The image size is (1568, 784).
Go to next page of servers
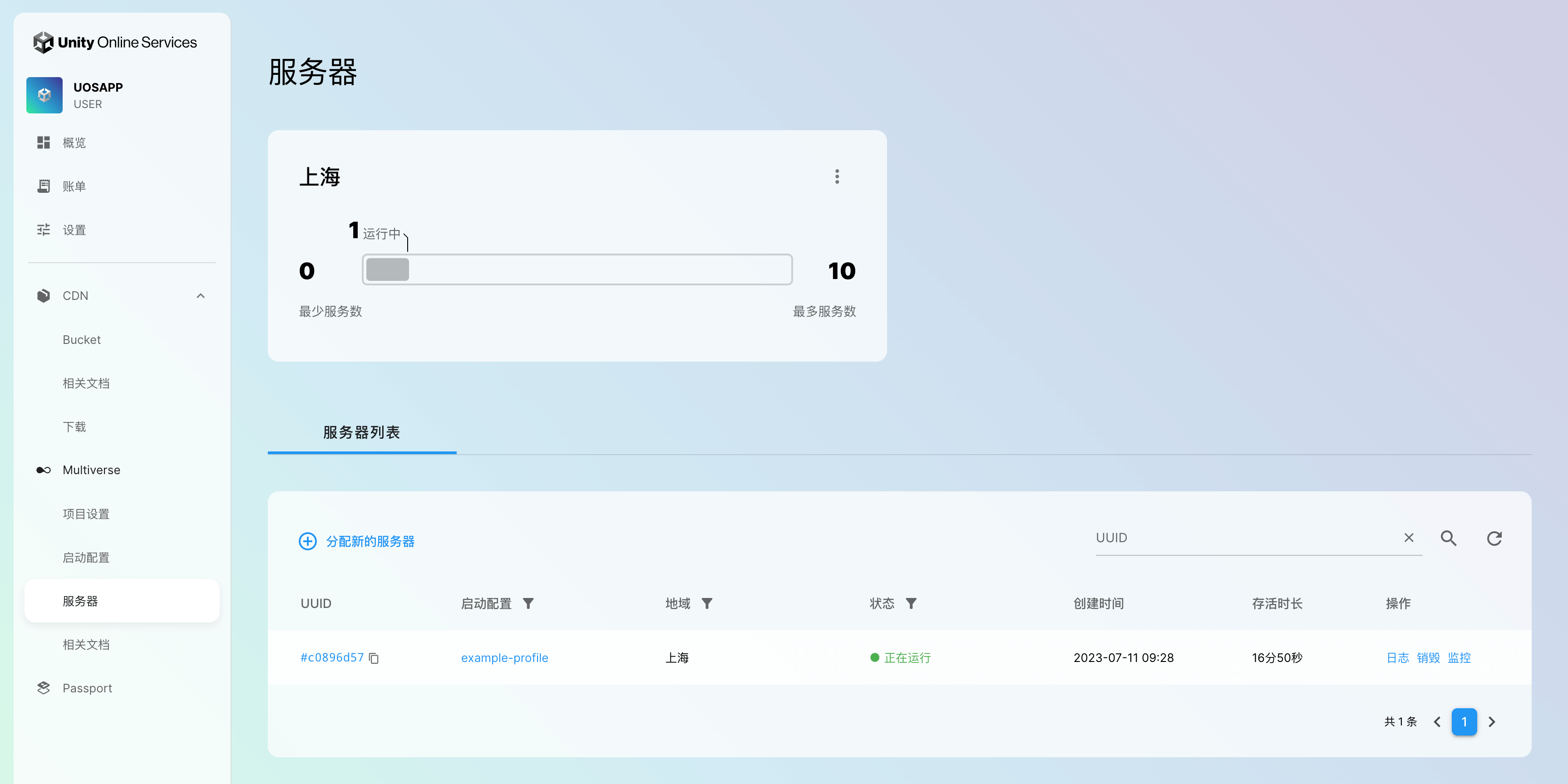tap(1492, 722)
